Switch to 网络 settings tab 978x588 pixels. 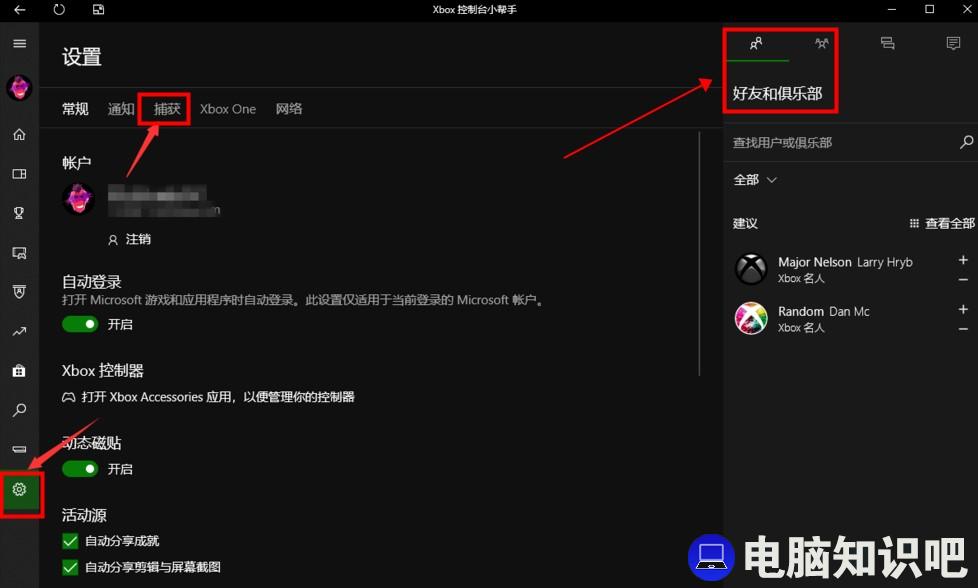(289, 108)
